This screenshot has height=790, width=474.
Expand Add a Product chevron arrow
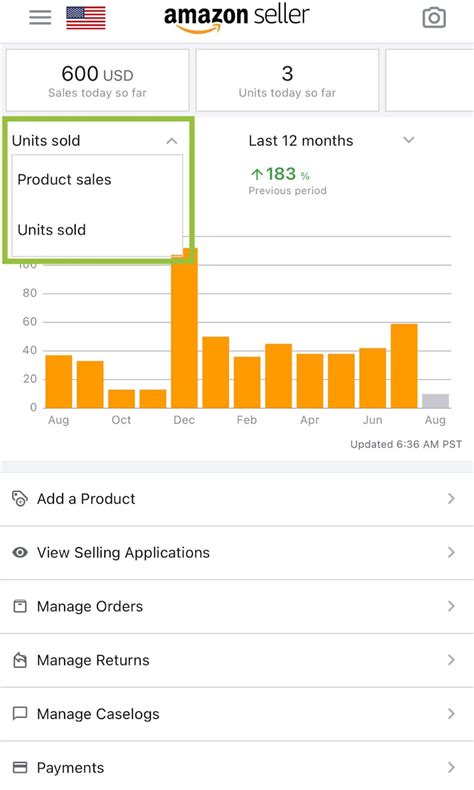451,498
